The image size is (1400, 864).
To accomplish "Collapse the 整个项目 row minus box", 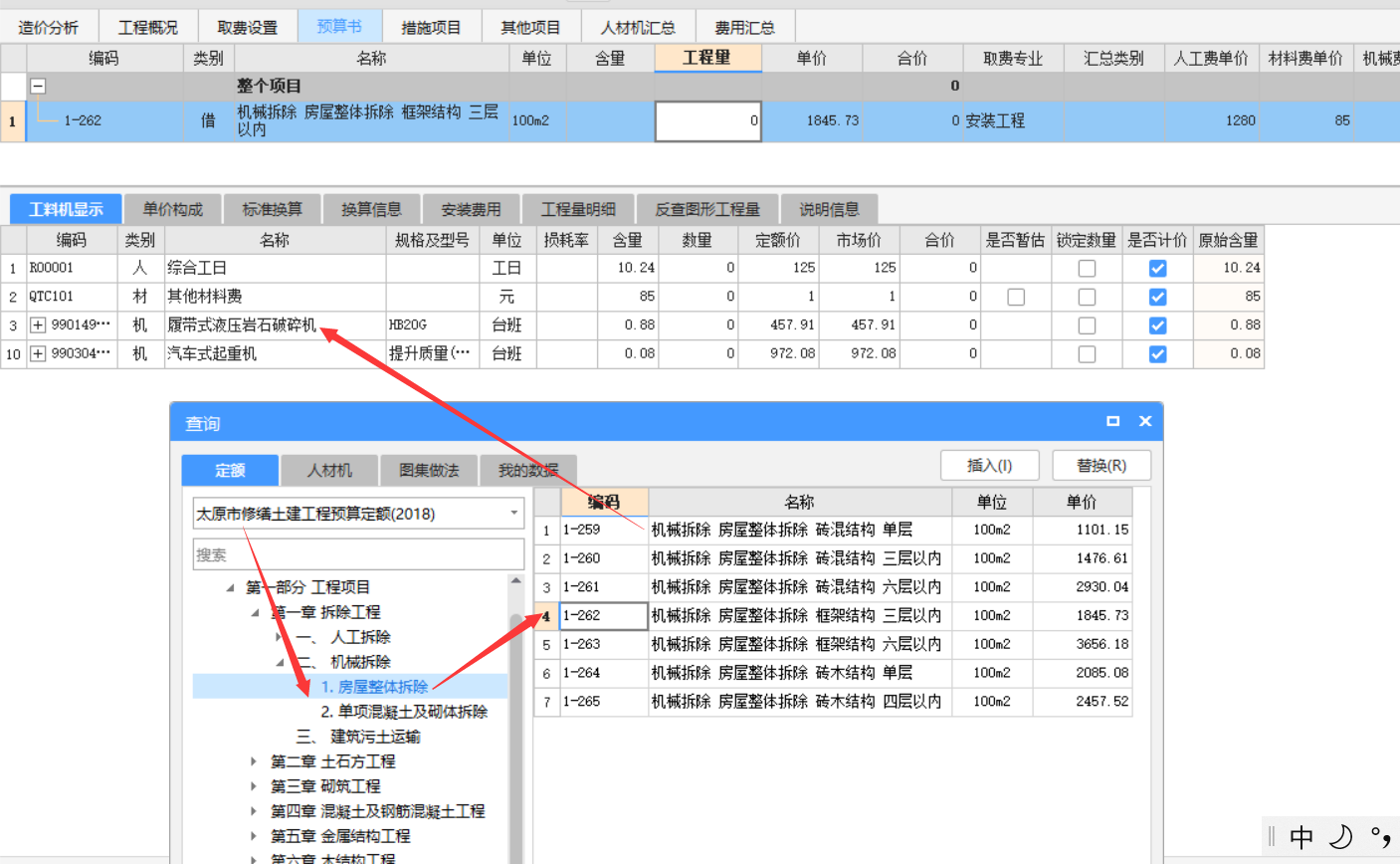I will pos(38,86).
